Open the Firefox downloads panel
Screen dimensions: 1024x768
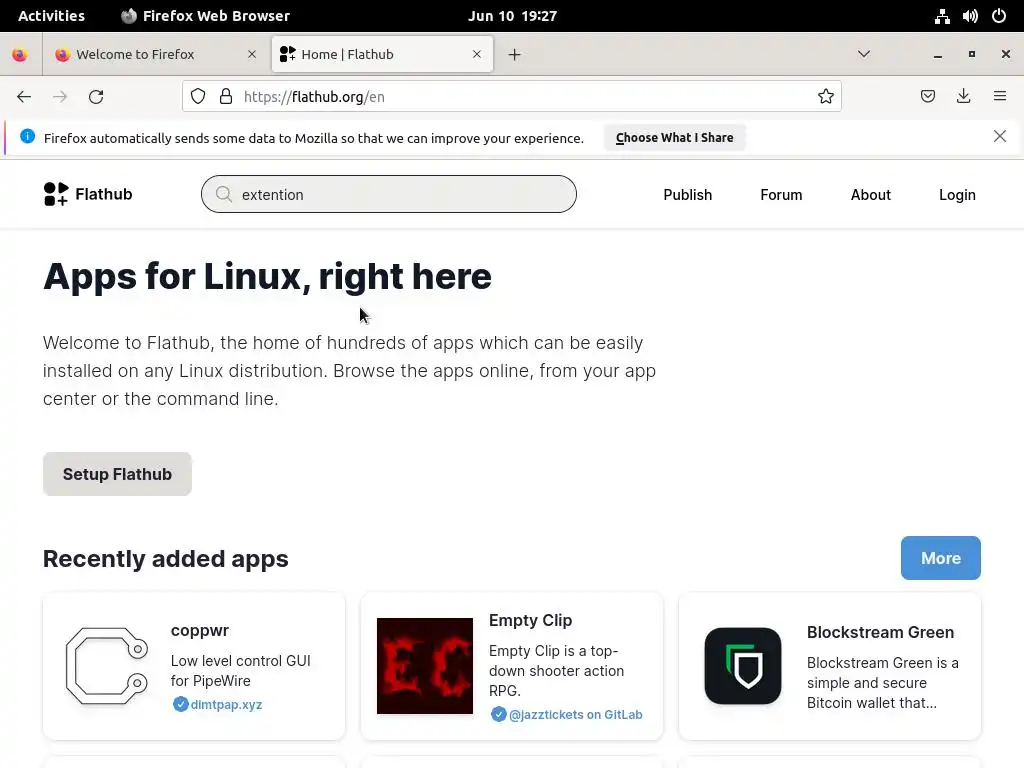pos(963,97)
